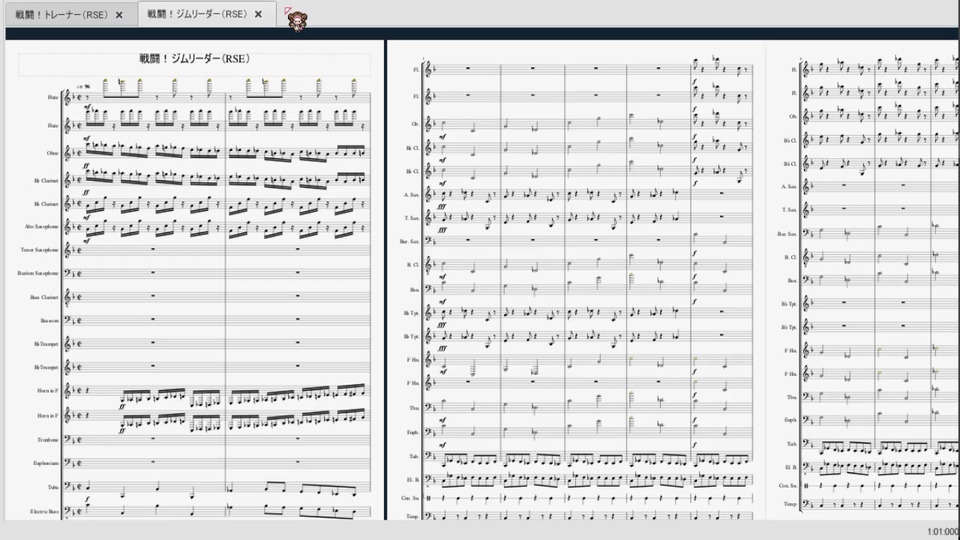Click the Con. Sn. label on the middle page
Screen dimensions: 960x540
(x=410, y=498)
